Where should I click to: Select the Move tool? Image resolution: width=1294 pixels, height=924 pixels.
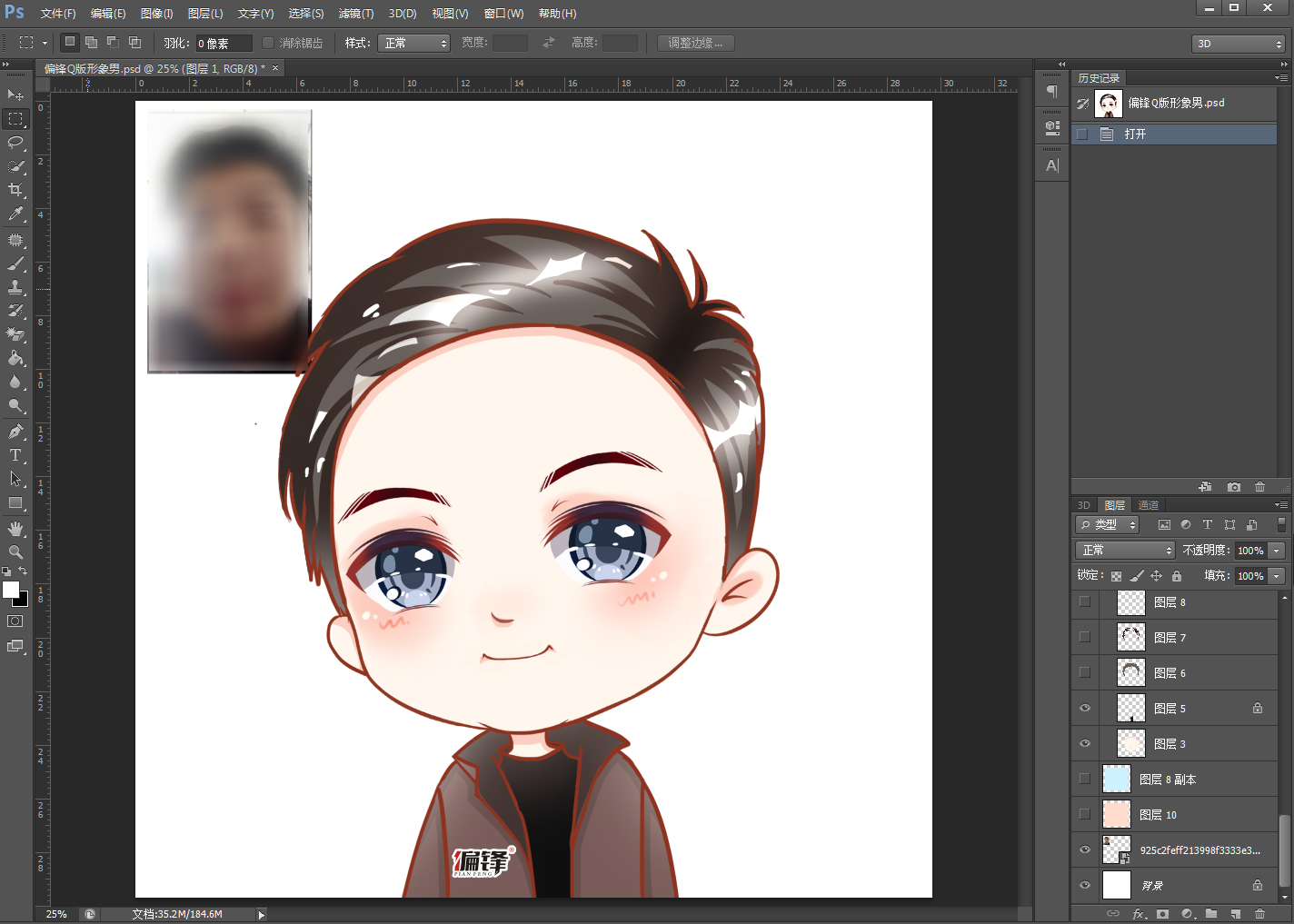pyautogui.click(x=15, y=94)
